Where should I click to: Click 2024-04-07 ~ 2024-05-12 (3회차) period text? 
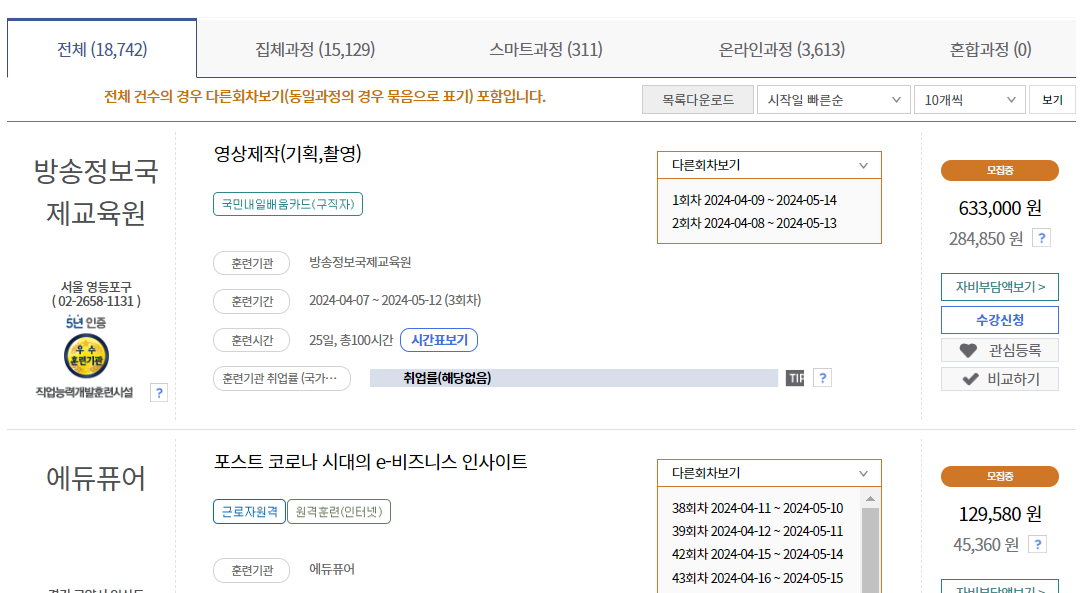(x=395, y=300)
